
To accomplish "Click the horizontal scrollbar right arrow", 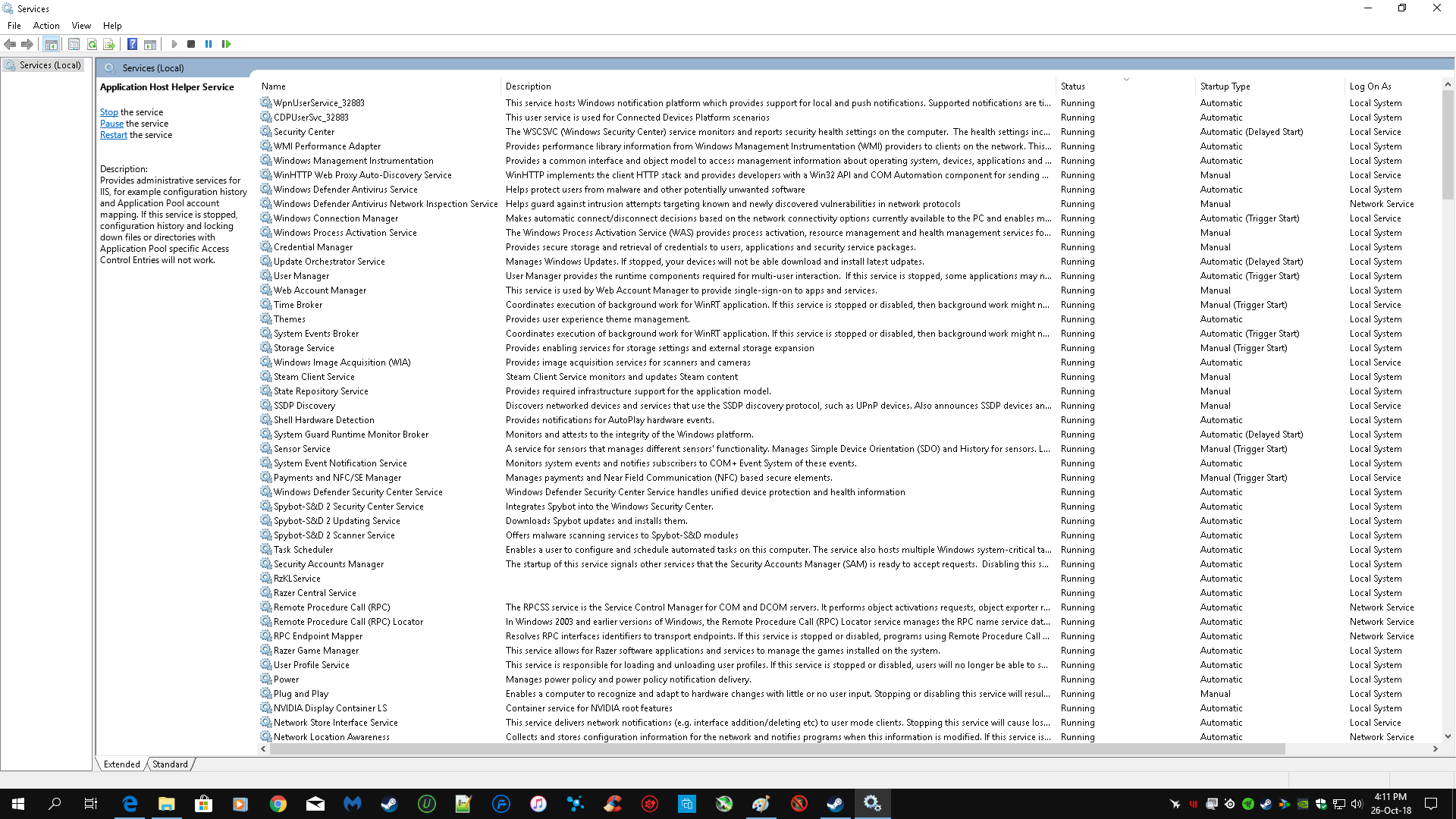I will pos(1435,748).
